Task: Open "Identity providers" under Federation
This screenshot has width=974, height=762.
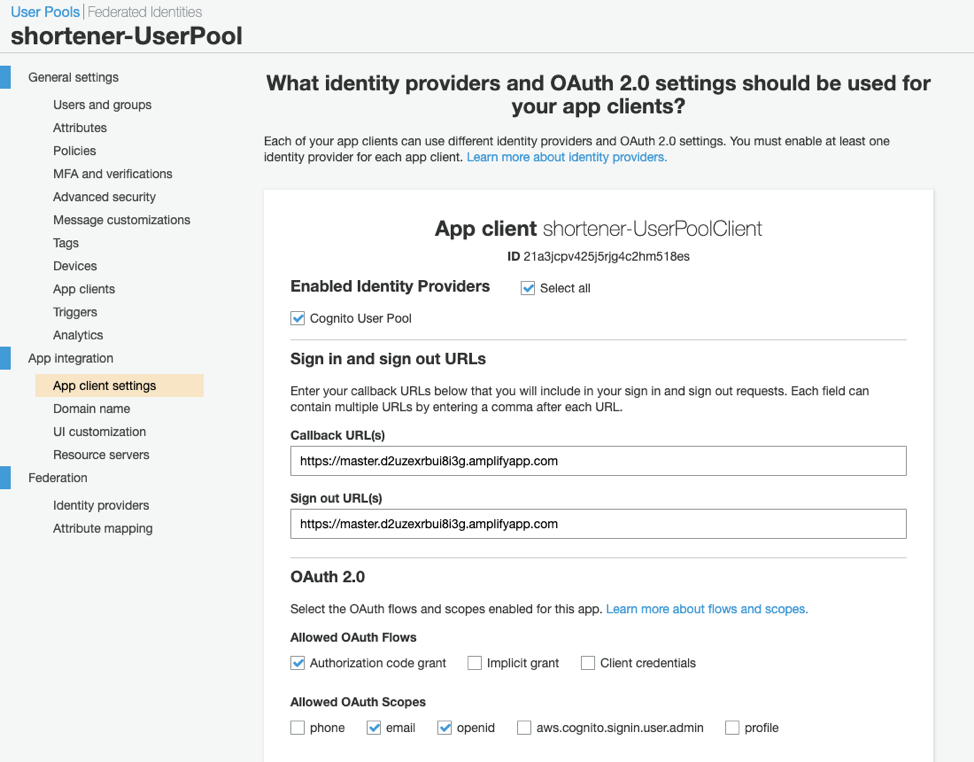Action: [x=99, y=505]
